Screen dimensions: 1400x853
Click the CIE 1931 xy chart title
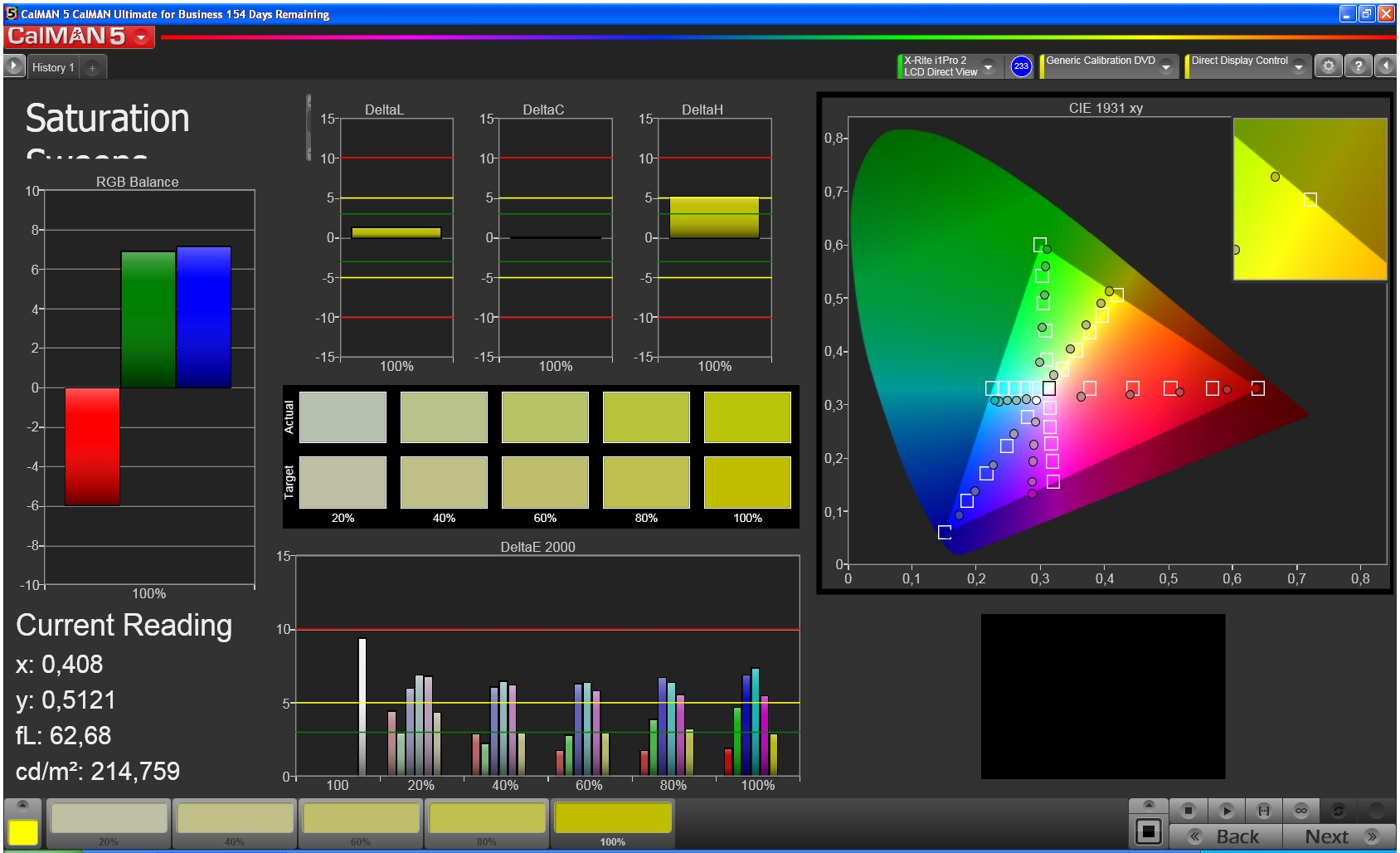click(1106, 108)
